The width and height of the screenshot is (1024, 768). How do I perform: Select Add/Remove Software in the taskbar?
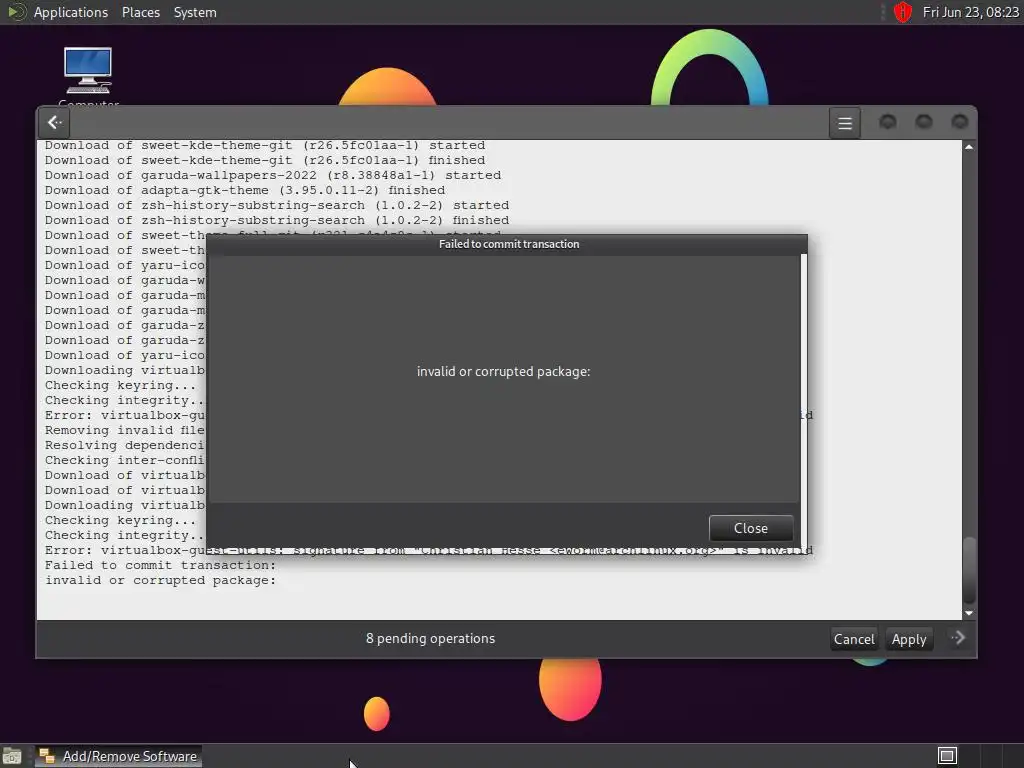coord(118,756)
